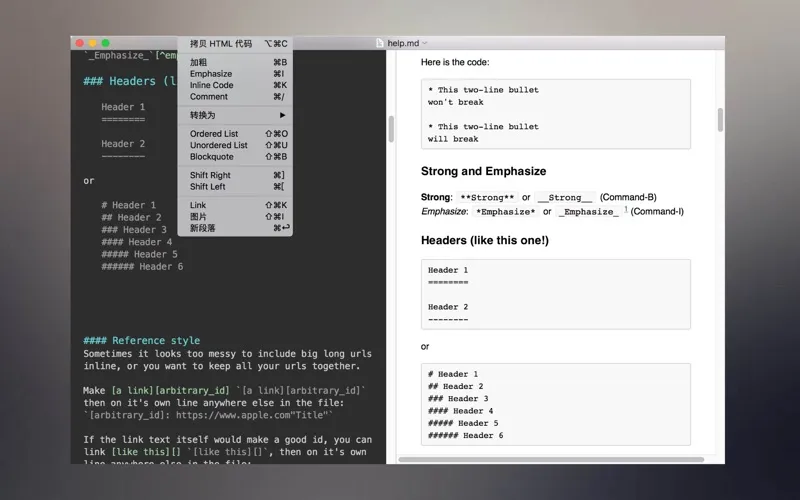Click "(Command-B)" text in preview
800x500 pixels.
pyautogui.click(x=628, y=197)
